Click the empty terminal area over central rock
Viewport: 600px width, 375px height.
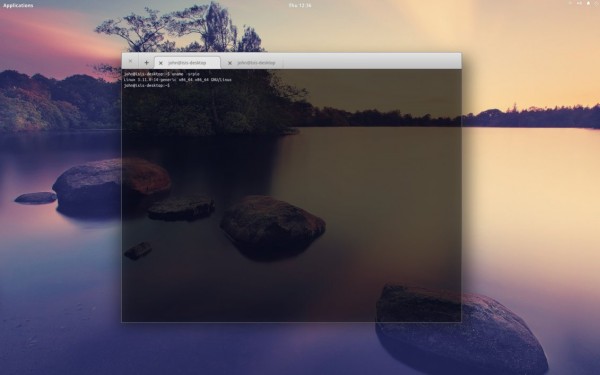coord(272,226)
